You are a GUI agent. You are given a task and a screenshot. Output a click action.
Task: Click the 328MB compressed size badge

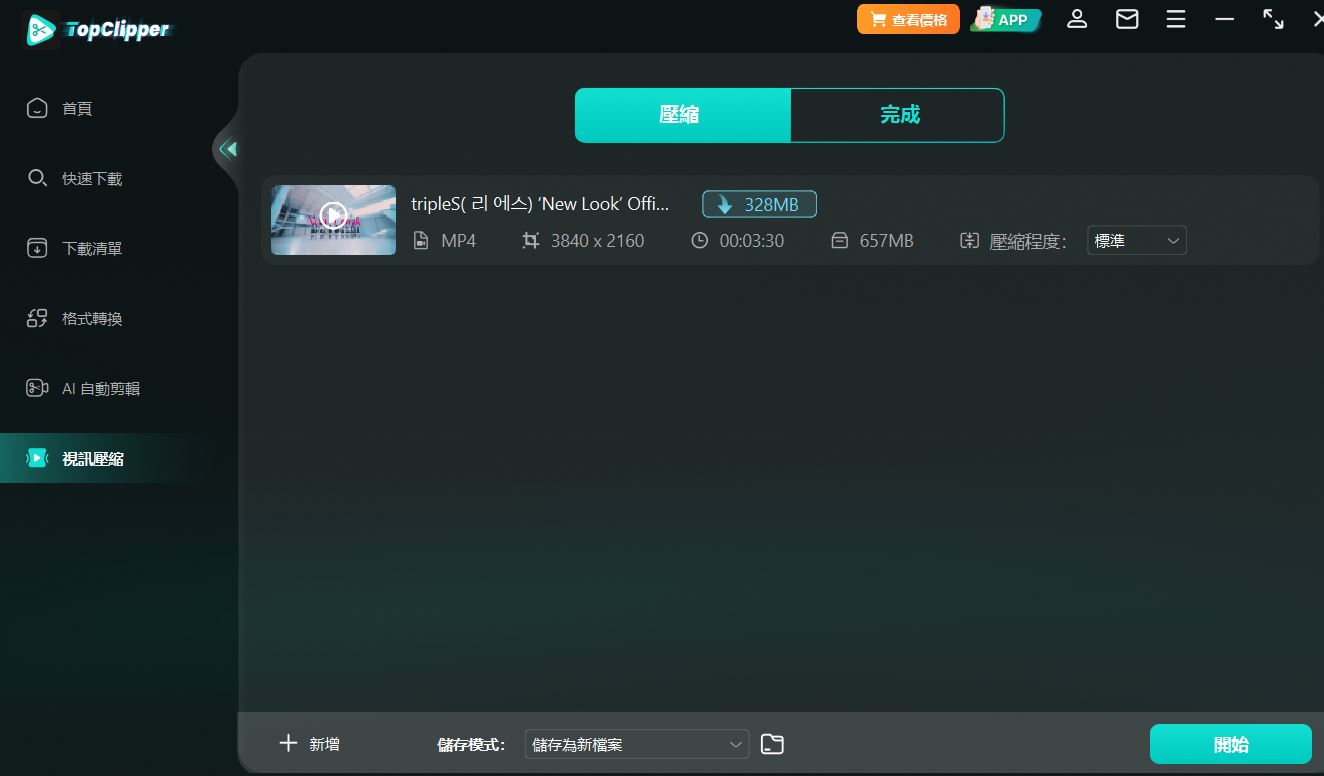pos(759,204)
